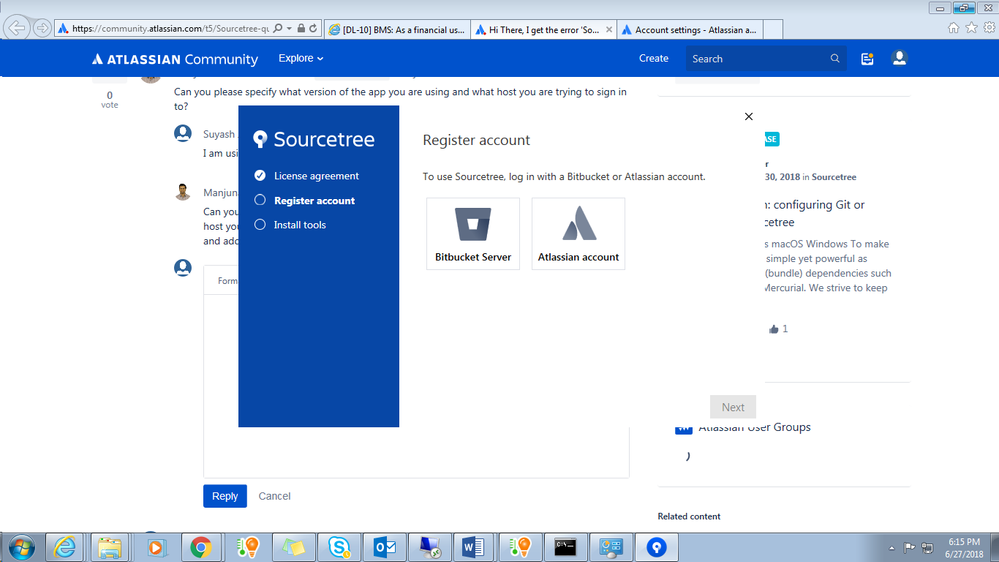The height and width of the screenshot is (562, 999).
Task: Submit the comment with Reply button
Action: [225, 496]
